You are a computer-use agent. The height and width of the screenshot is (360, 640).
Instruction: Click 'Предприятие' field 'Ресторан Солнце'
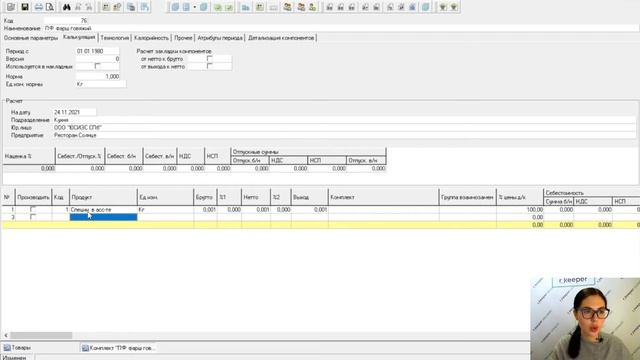coord(344,135)
